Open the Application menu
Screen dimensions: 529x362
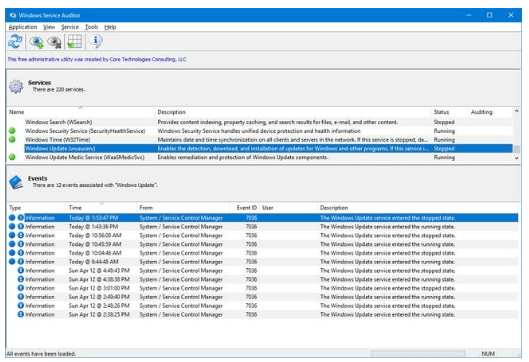[23, 27]
